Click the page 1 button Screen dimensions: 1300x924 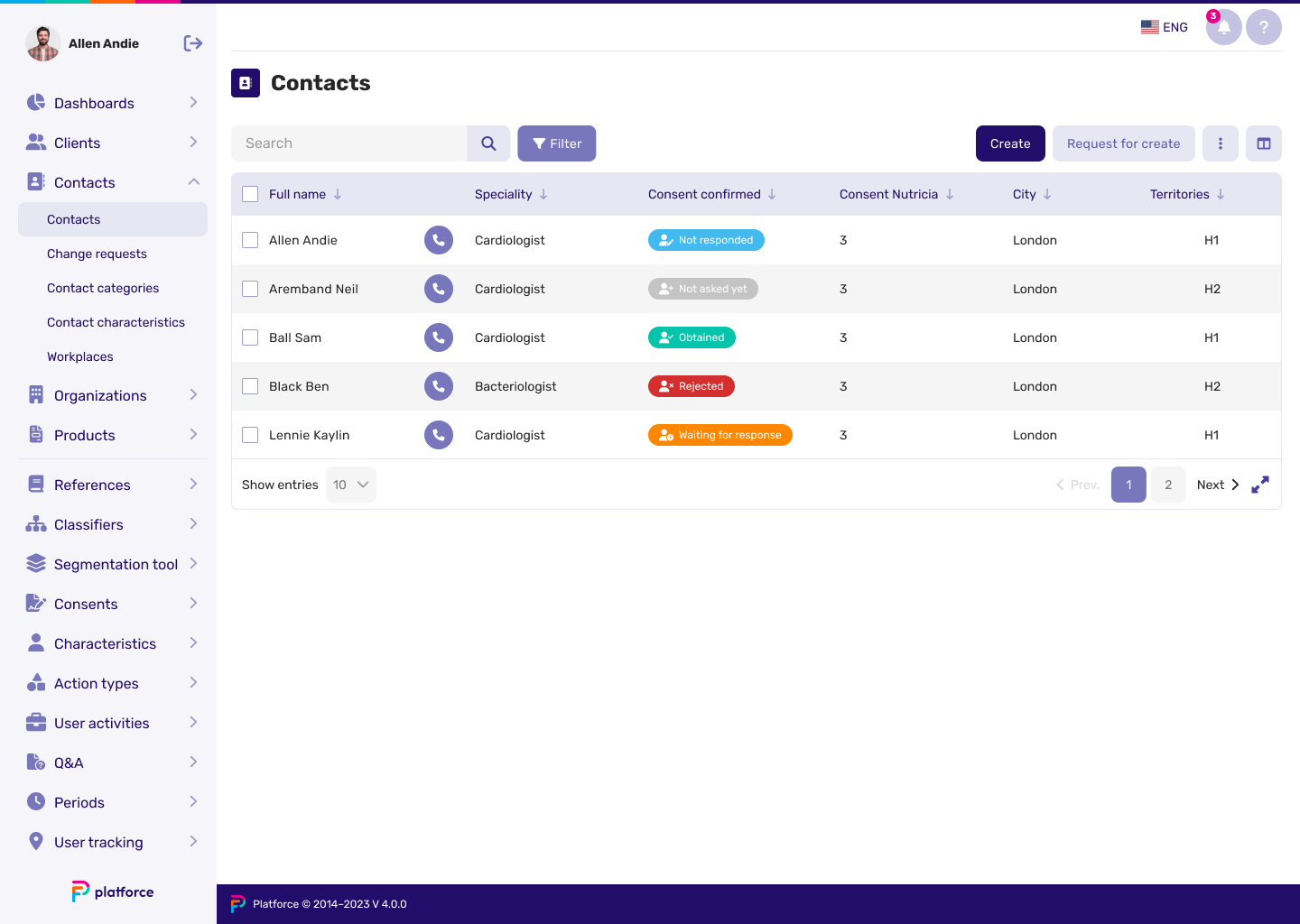point(1128,485)
